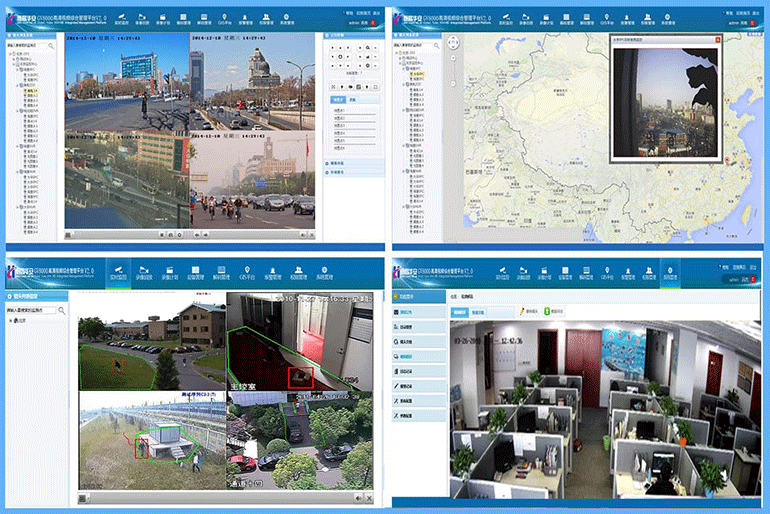The height and width of the screenshot is (514, 770).
Task: Collapse the root tree node in the intrusion-detection window
Action: tap(10, 321)
